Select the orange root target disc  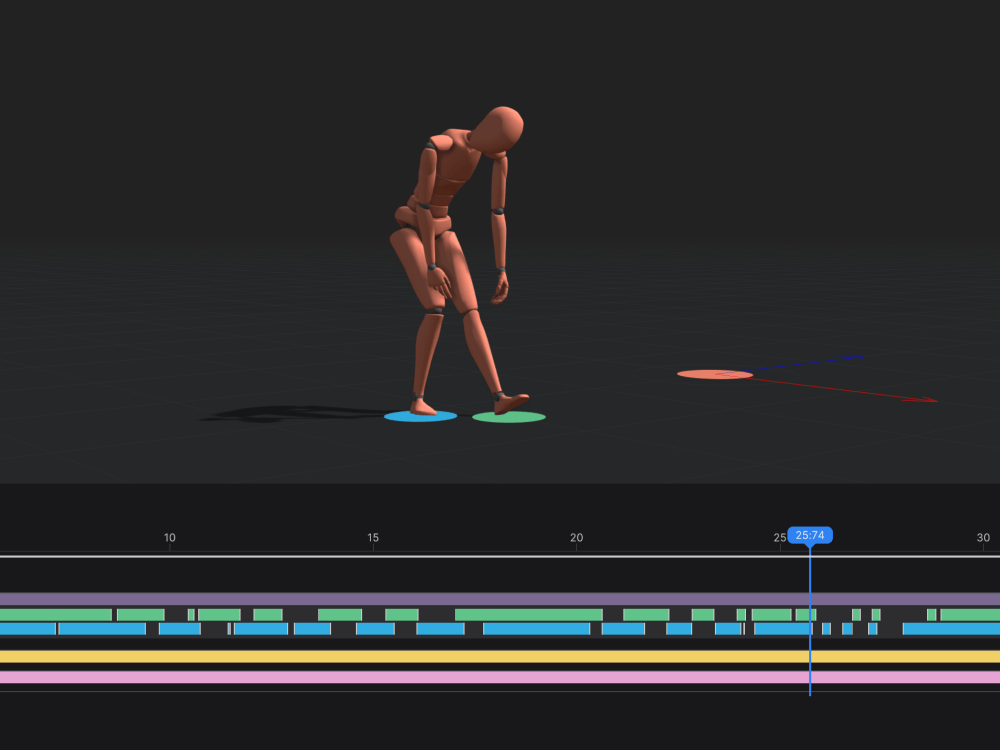click(x=715, y=374)
